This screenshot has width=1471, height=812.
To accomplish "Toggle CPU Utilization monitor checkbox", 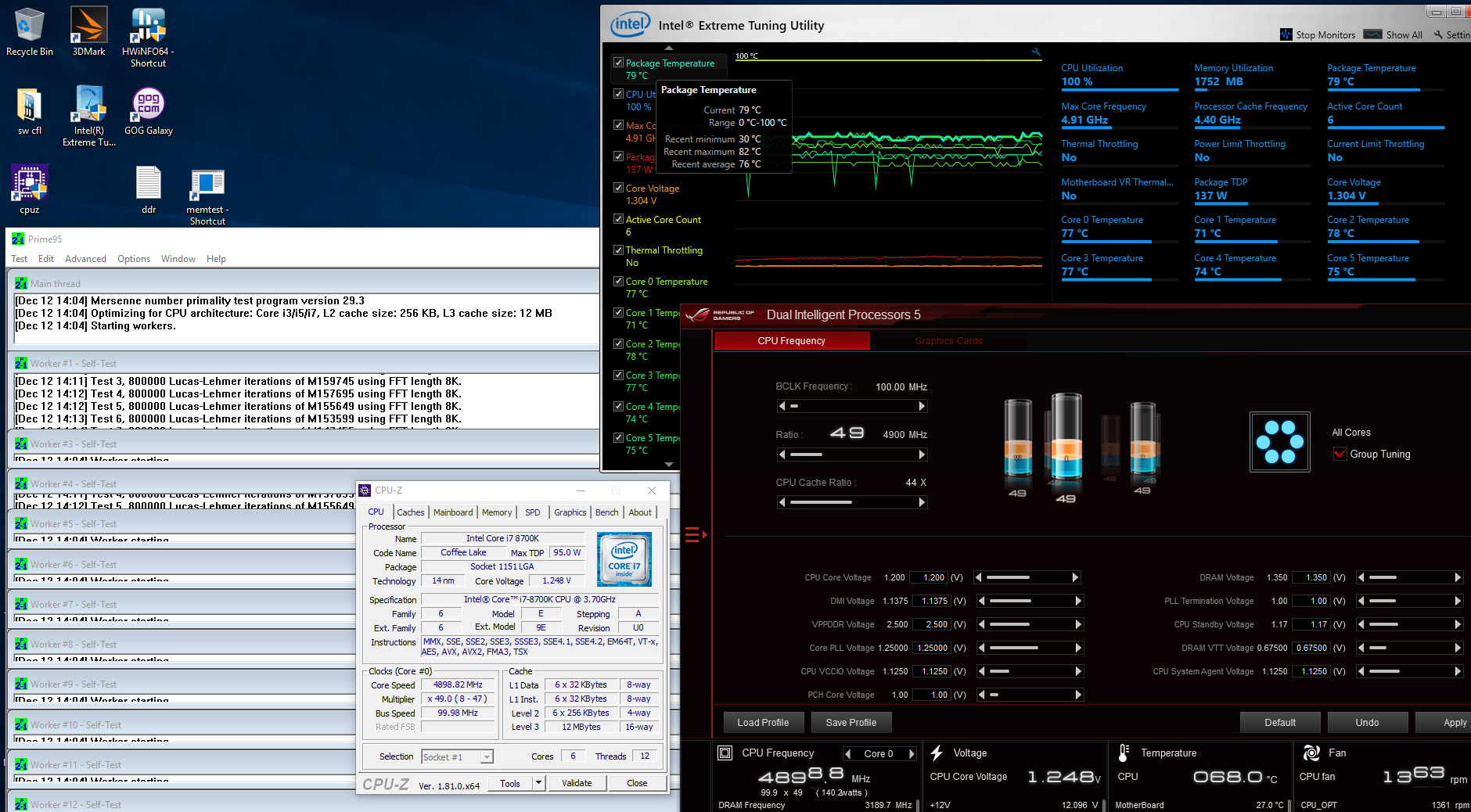I will 618,94.
